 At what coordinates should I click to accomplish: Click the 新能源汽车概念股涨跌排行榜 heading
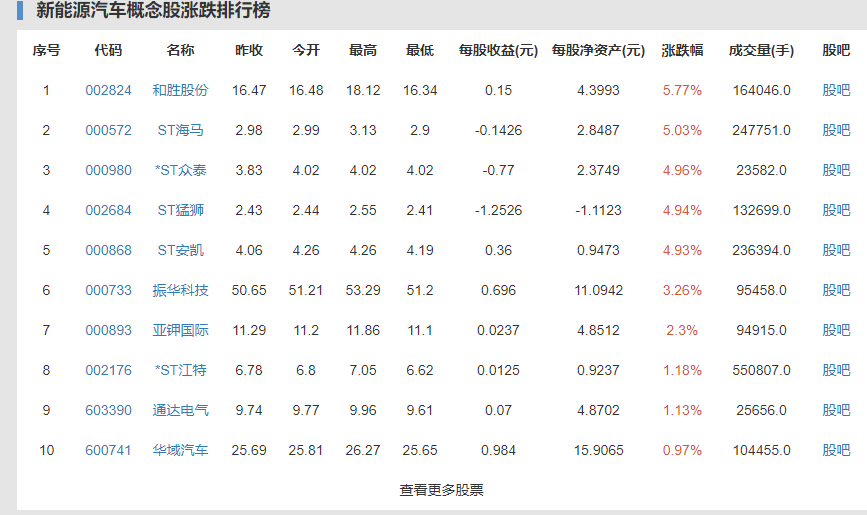[x=153, y=11]
